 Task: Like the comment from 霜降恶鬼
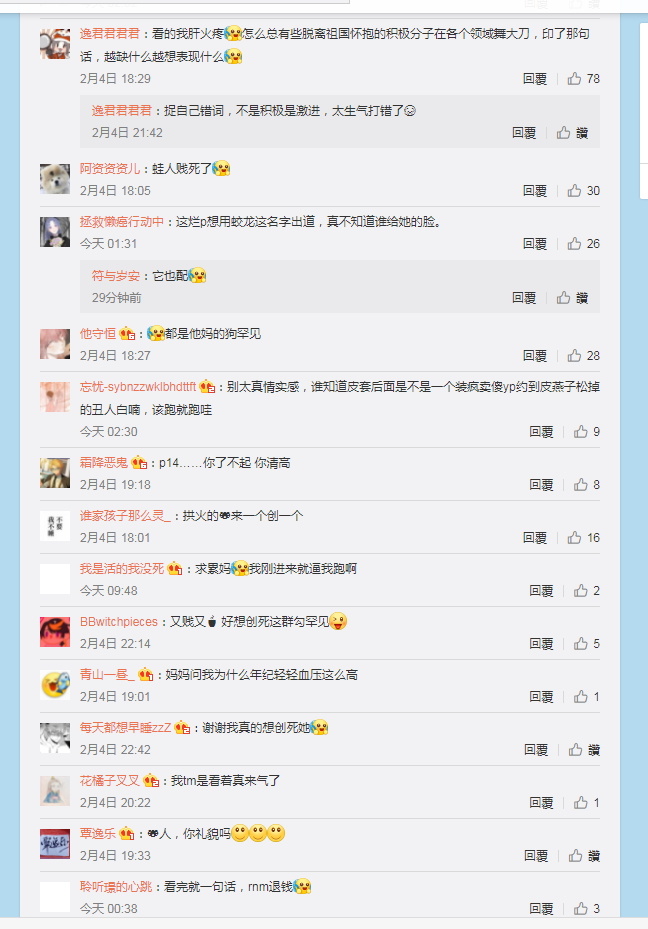(x=580, y=485)
